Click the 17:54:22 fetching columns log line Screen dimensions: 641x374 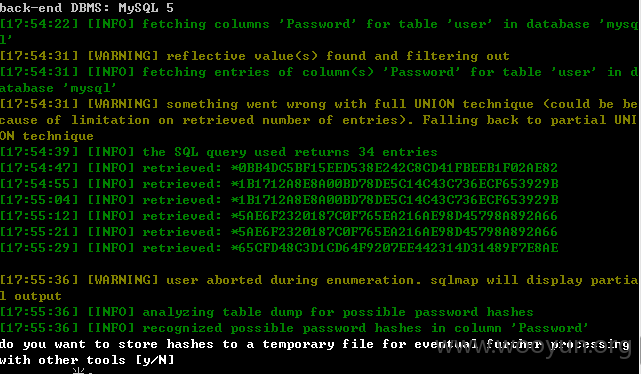[x=319, y=32]
